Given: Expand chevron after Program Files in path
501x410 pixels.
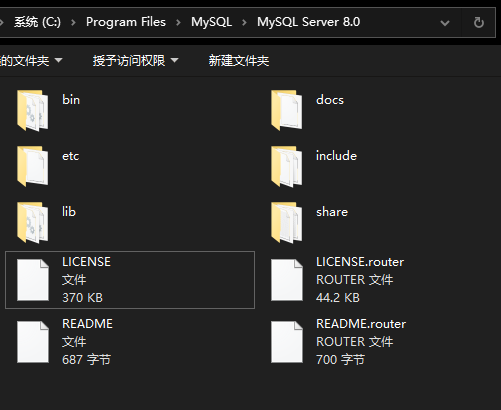Looking at the screenshot, I should click(178, 23).
